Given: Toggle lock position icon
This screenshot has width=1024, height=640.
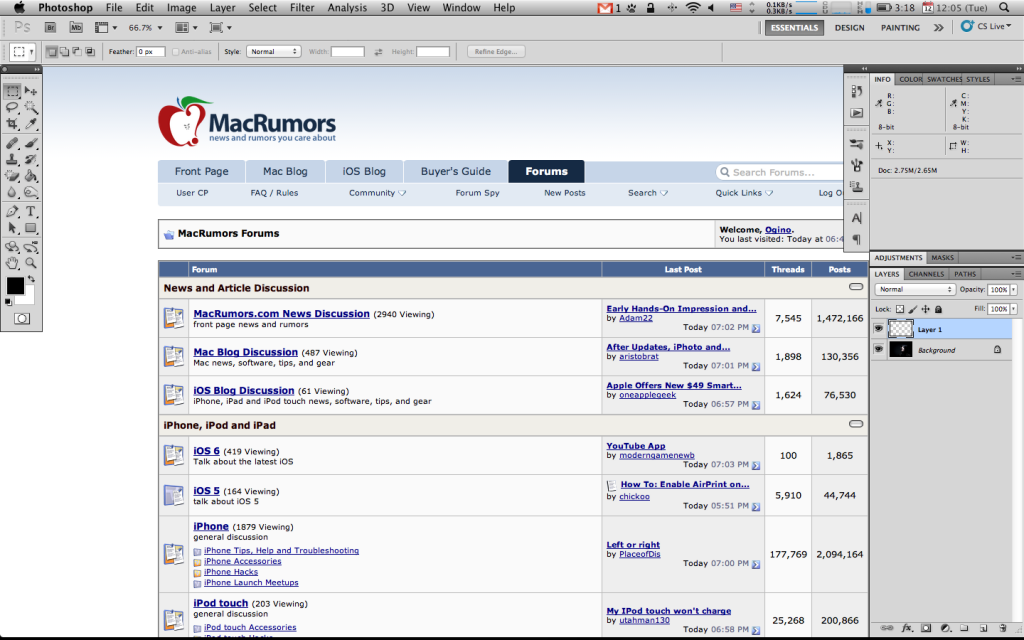Looking at the screenshot, I should 925,309.
